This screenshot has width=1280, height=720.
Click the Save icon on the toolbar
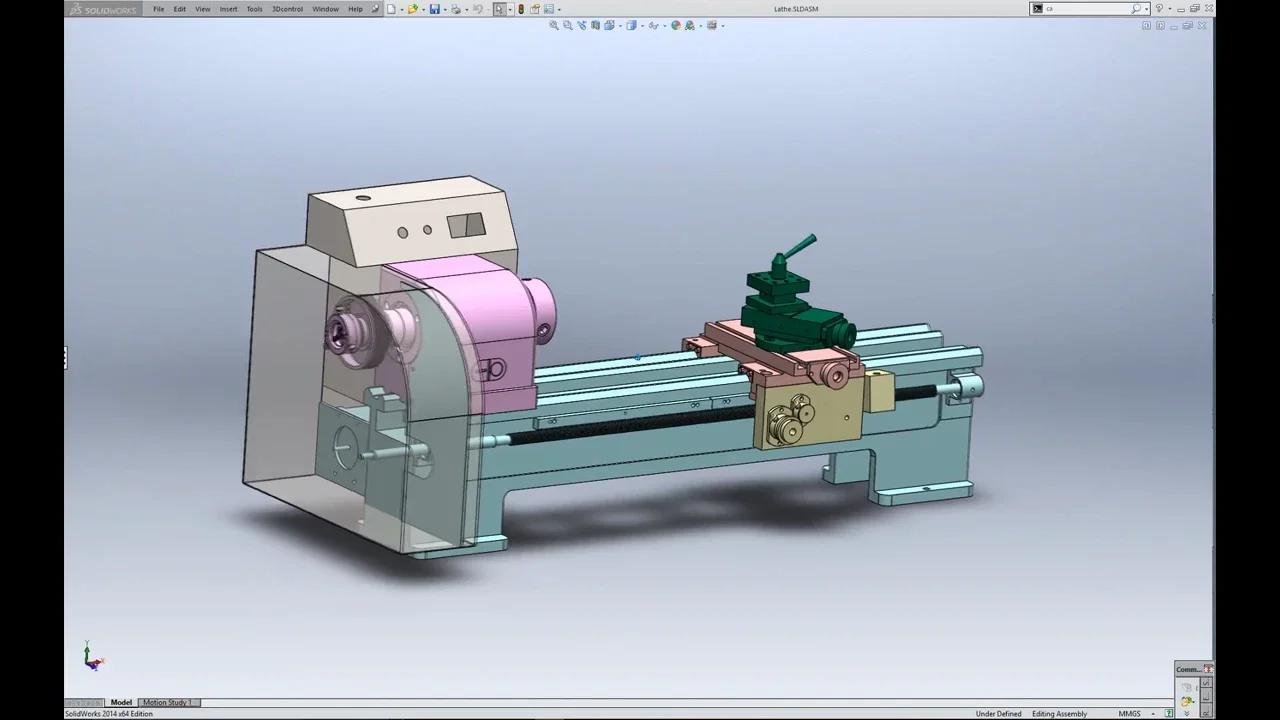tap(435, 9)
